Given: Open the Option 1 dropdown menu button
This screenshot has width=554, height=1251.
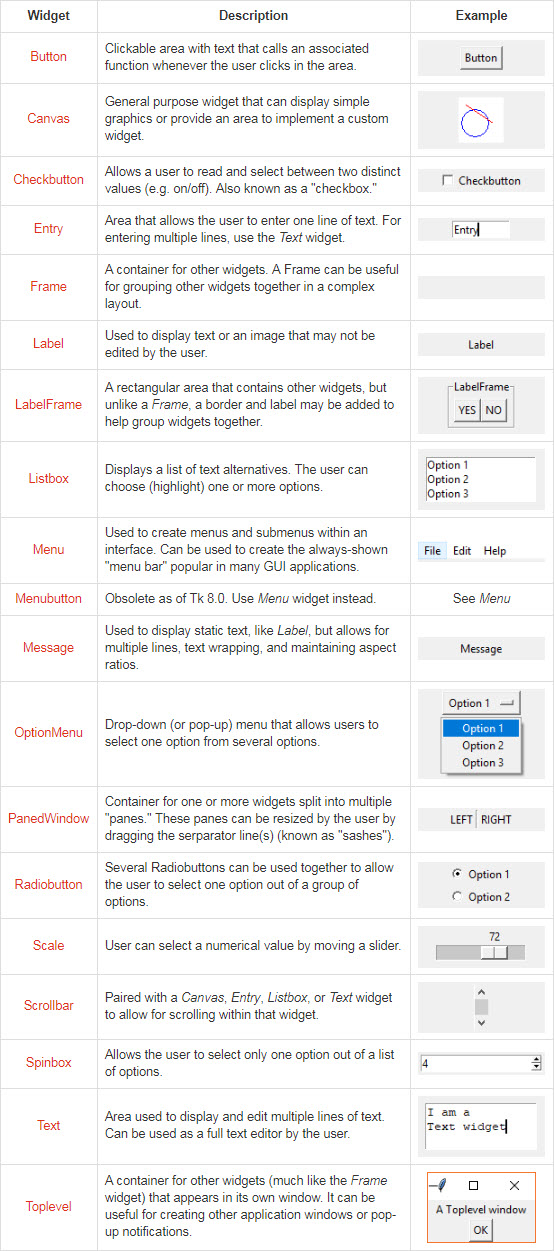Looking at the screenshot, I should (x=481, y=703).
